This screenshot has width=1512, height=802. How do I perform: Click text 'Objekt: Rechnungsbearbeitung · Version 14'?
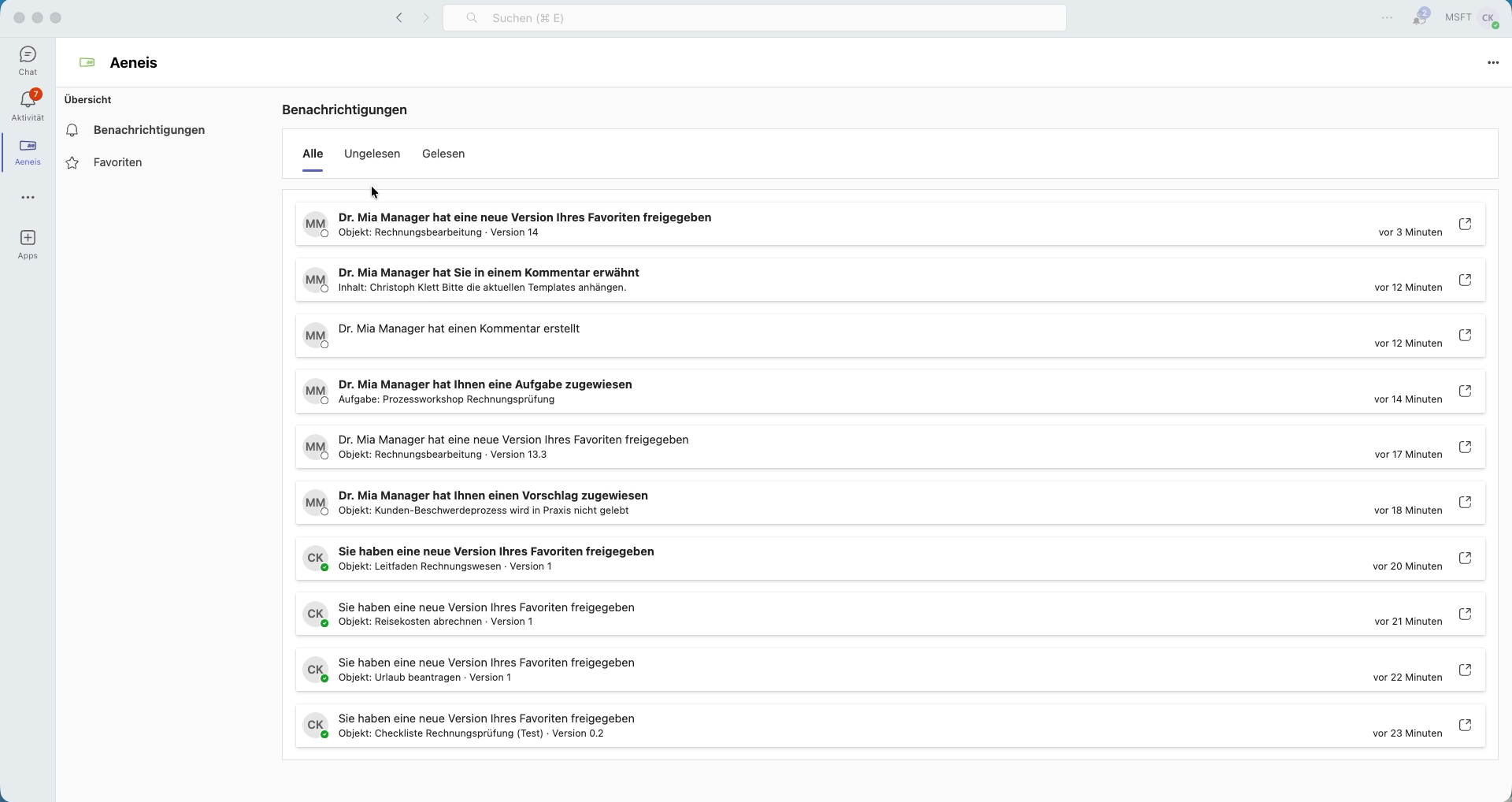click(x=438, y=232)
